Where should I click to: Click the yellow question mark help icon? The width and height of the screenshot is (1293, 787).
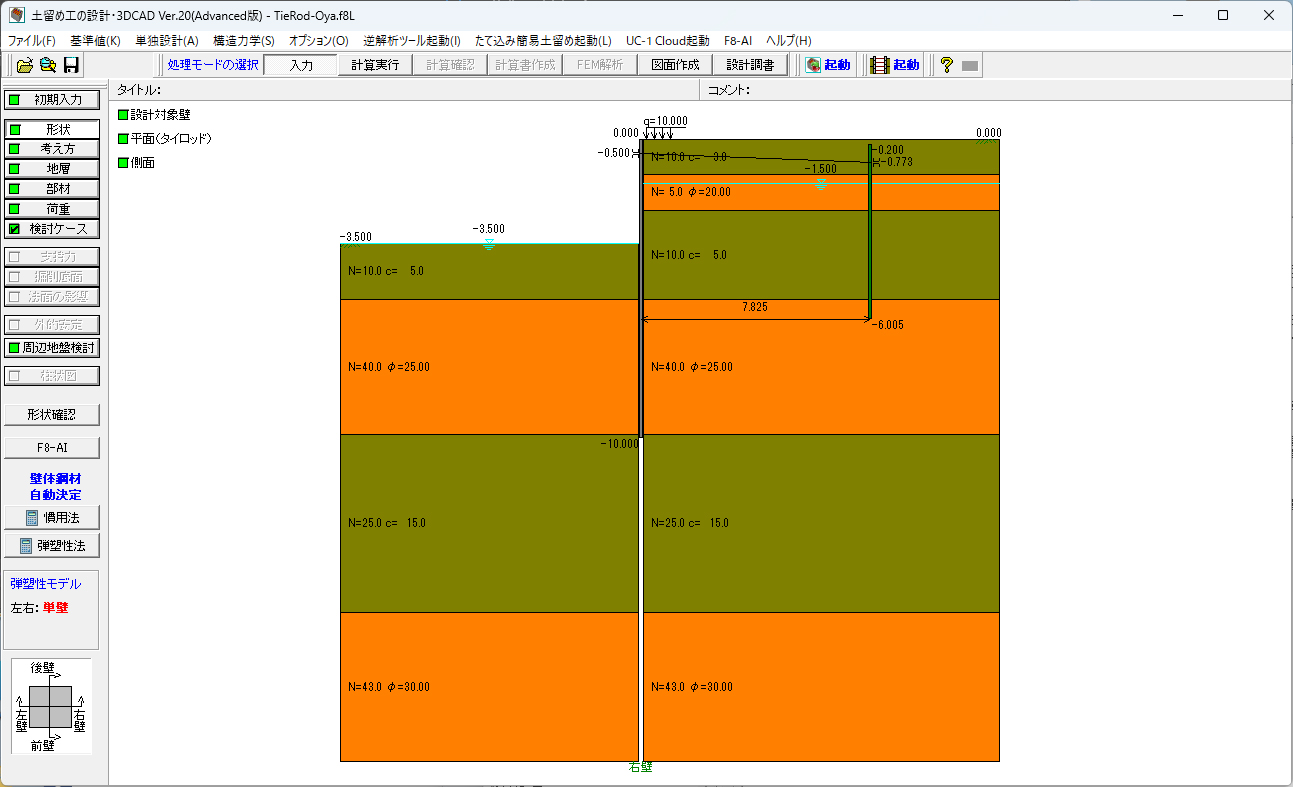[946, 65]
